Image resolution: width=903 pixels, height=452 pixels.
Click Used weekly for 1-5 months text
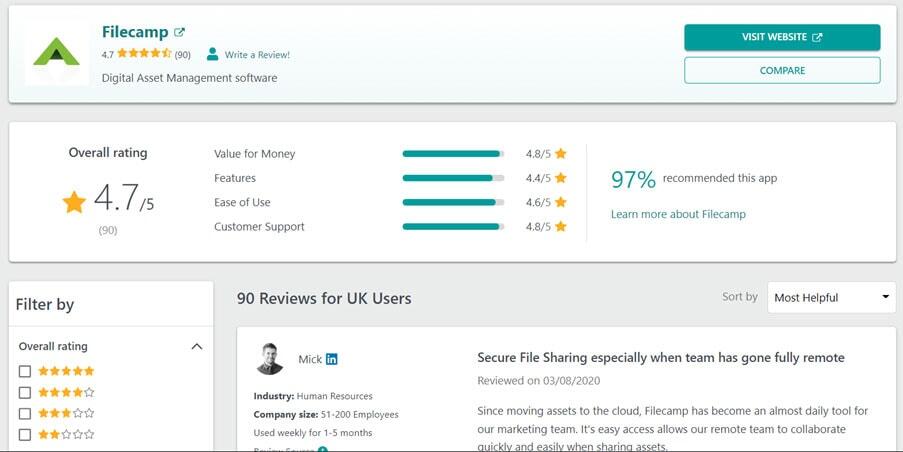313,433
